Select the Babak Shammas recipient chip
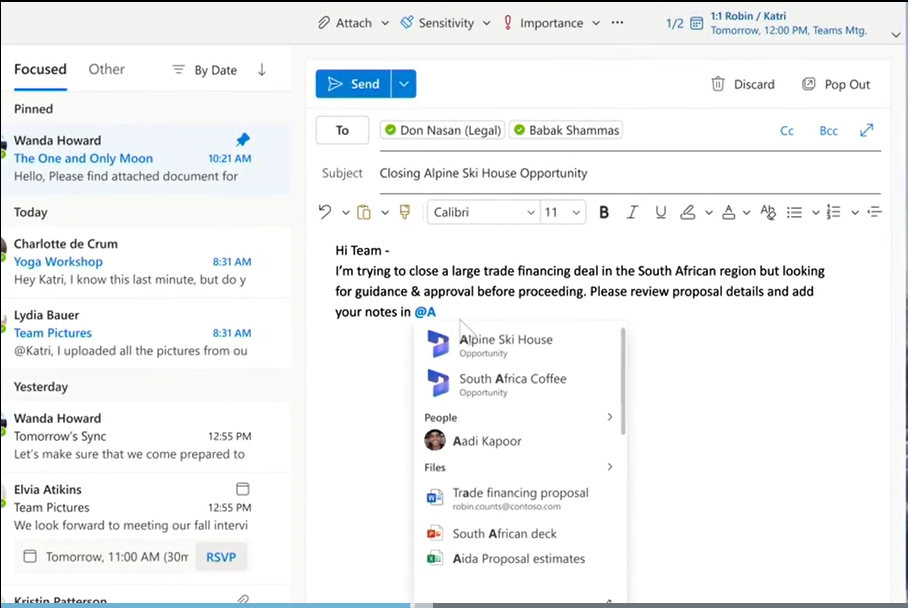The image size is (908, 608). pyautogui.click(x=567, y=130)
